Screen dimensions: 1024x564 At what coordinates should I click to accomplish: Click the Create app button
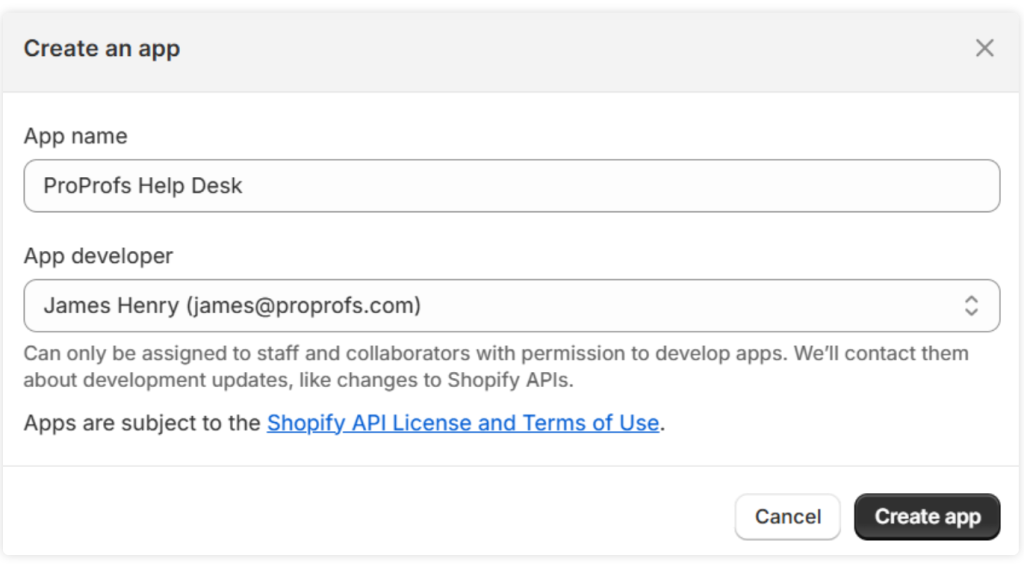click(927, 516)
